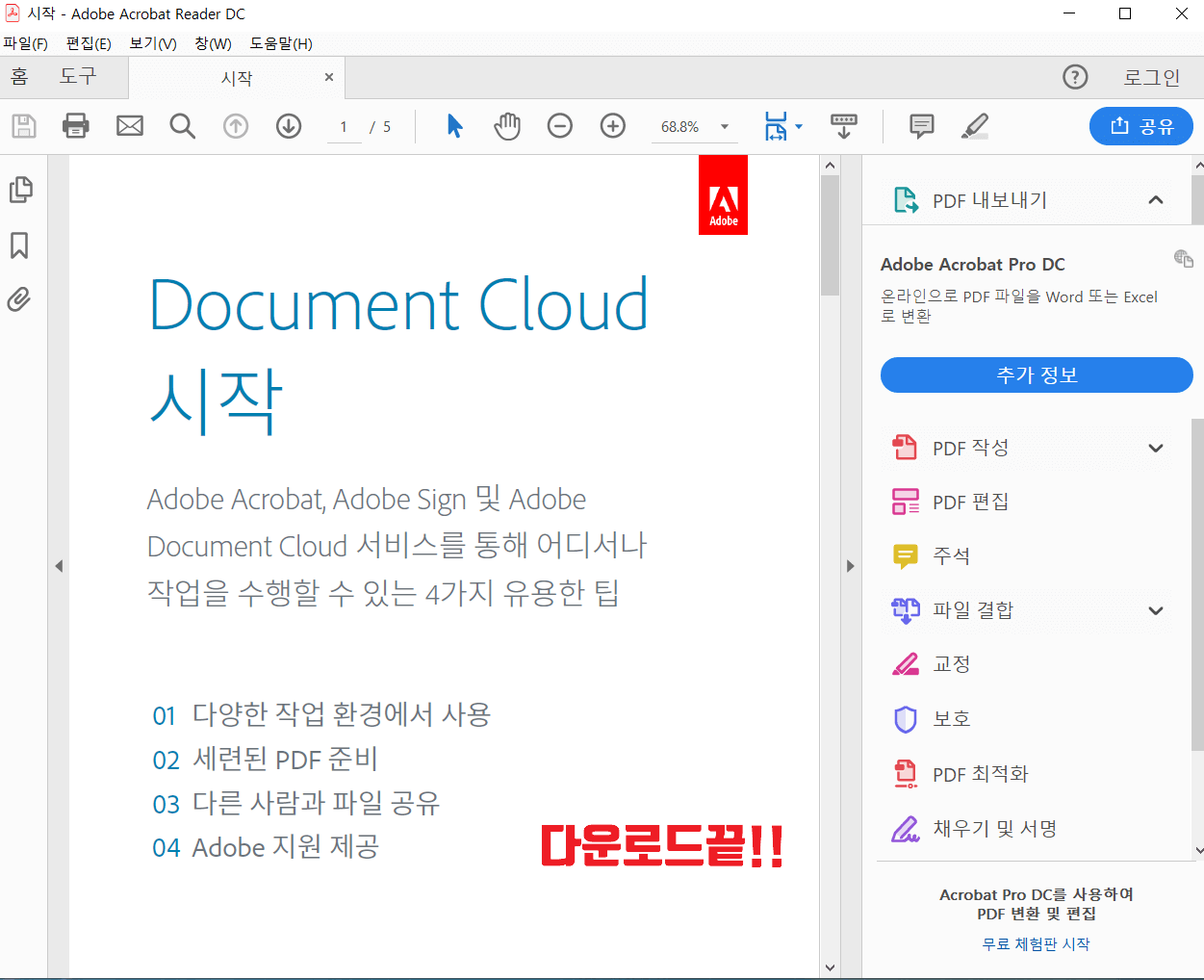The height and width of the screenshot is (980, 1204).
Task: Click the 무료 체험판 시작 link
Action: pyautogui.click(x=1036, y=944)
